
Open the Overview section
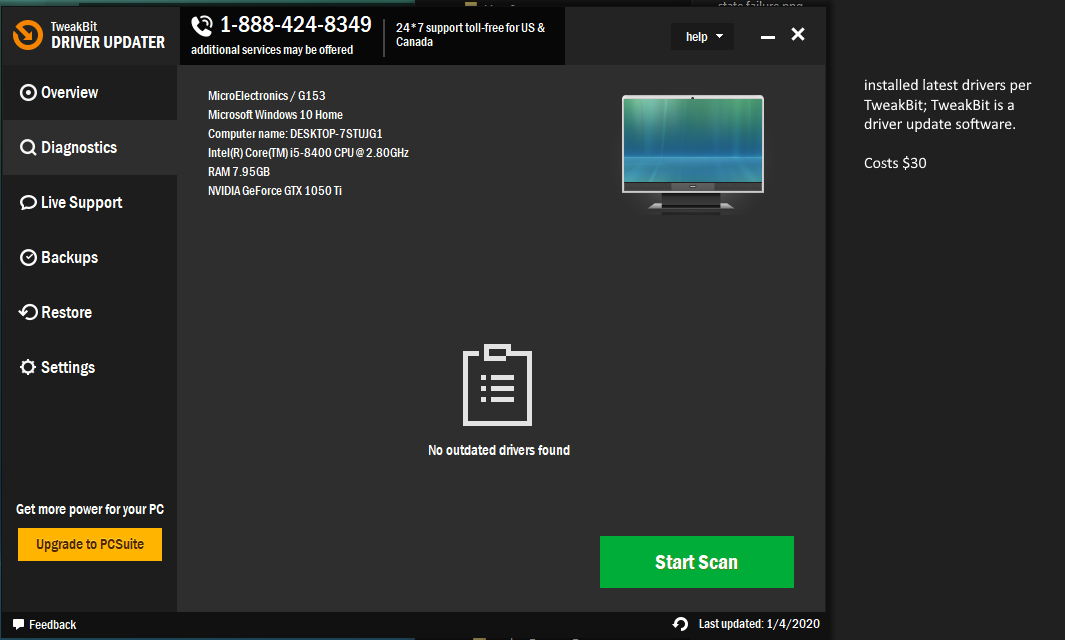coord(90,92)
